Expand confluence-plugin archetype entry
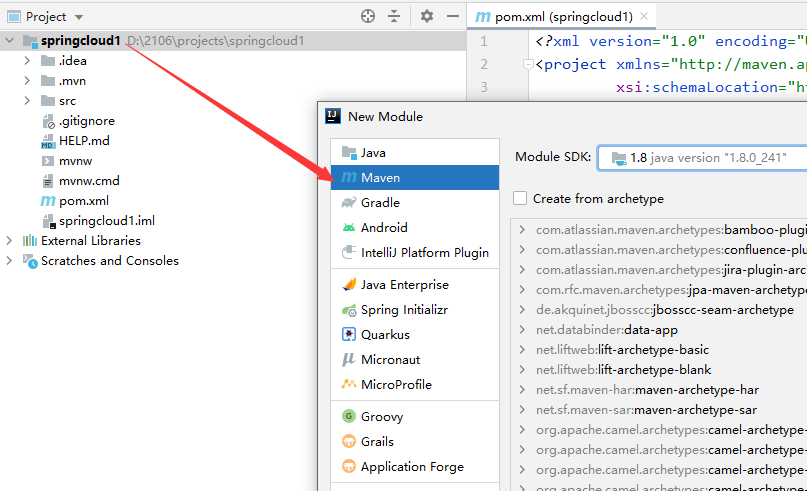Image resolution: width=807 pixels, height=491 pixels. (522, 250)
